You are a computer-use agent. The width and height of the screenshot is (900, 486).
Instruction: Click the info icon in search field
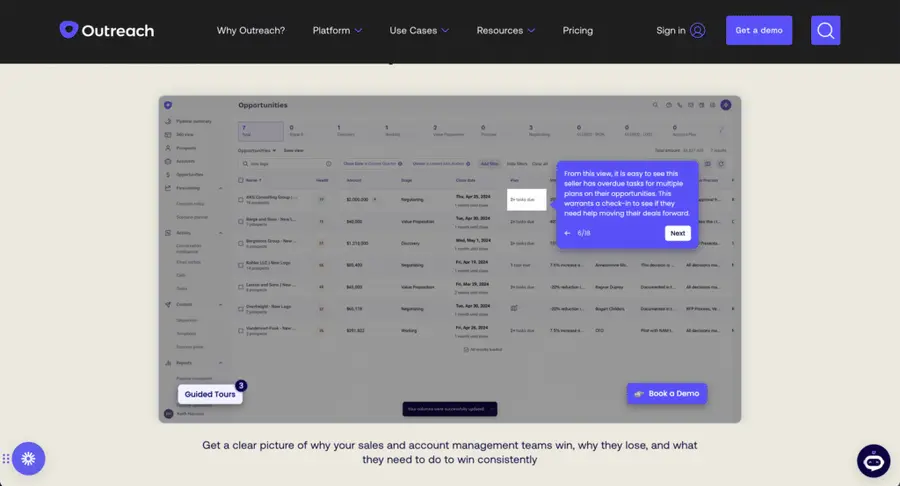[x=329, y=164]
